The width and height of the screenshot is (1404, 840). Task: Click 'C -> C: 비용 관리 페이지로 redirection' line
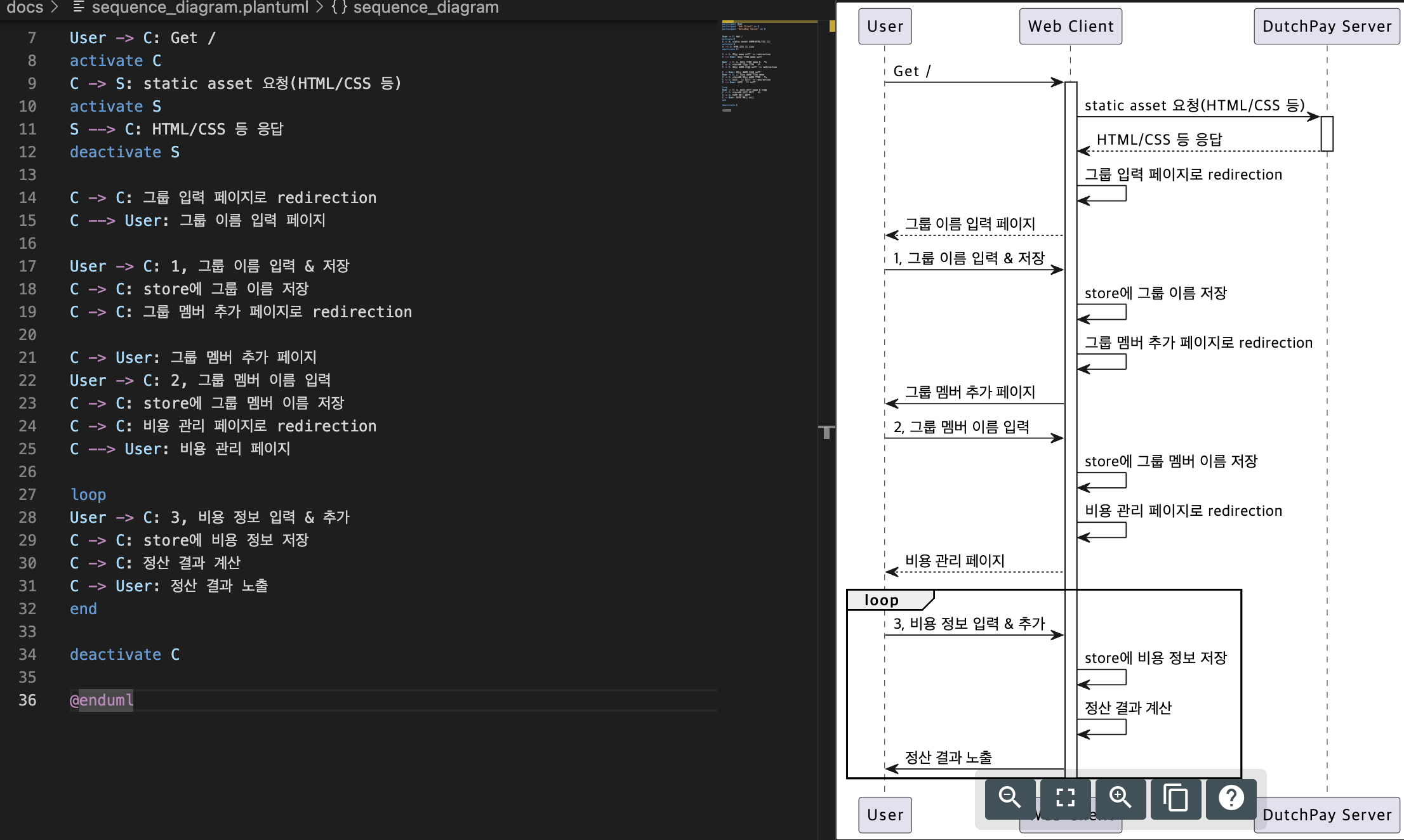pyautogui.click(x=223, y=426)
